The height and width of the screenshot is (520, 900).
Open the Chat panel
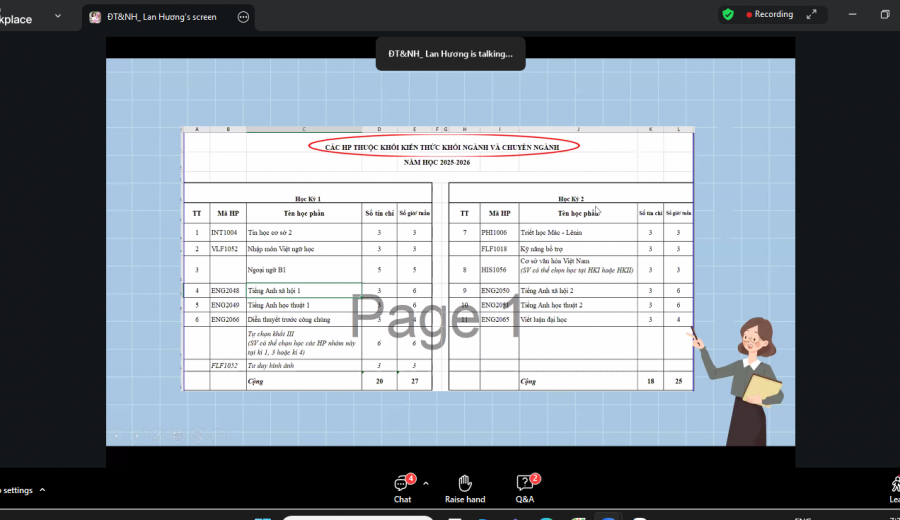pyautogui.click(x=402, y=489)
